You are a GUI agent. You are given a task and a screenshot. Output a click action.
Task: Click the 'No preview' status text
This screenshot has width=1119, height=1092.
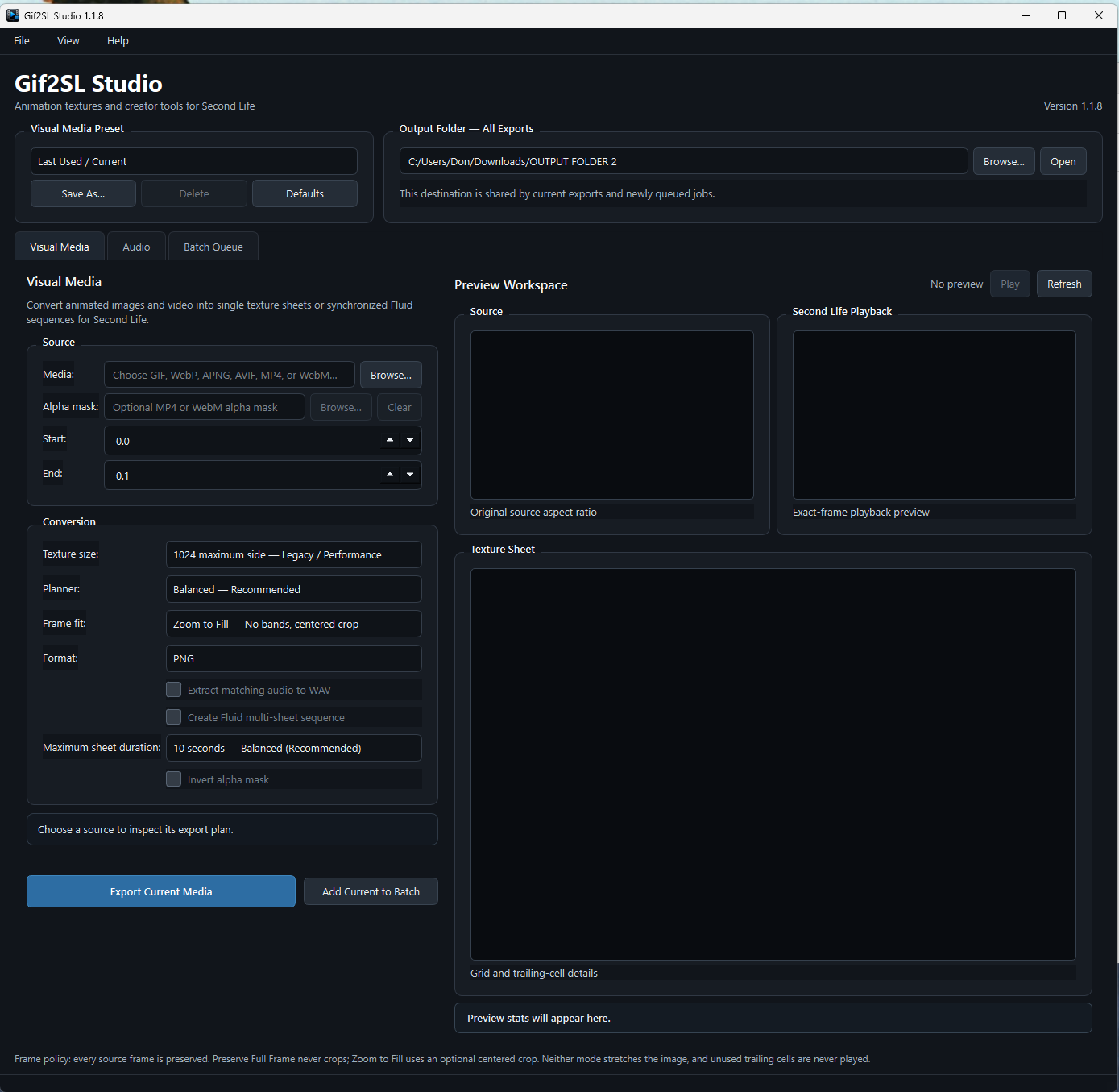tap(956, 284)
